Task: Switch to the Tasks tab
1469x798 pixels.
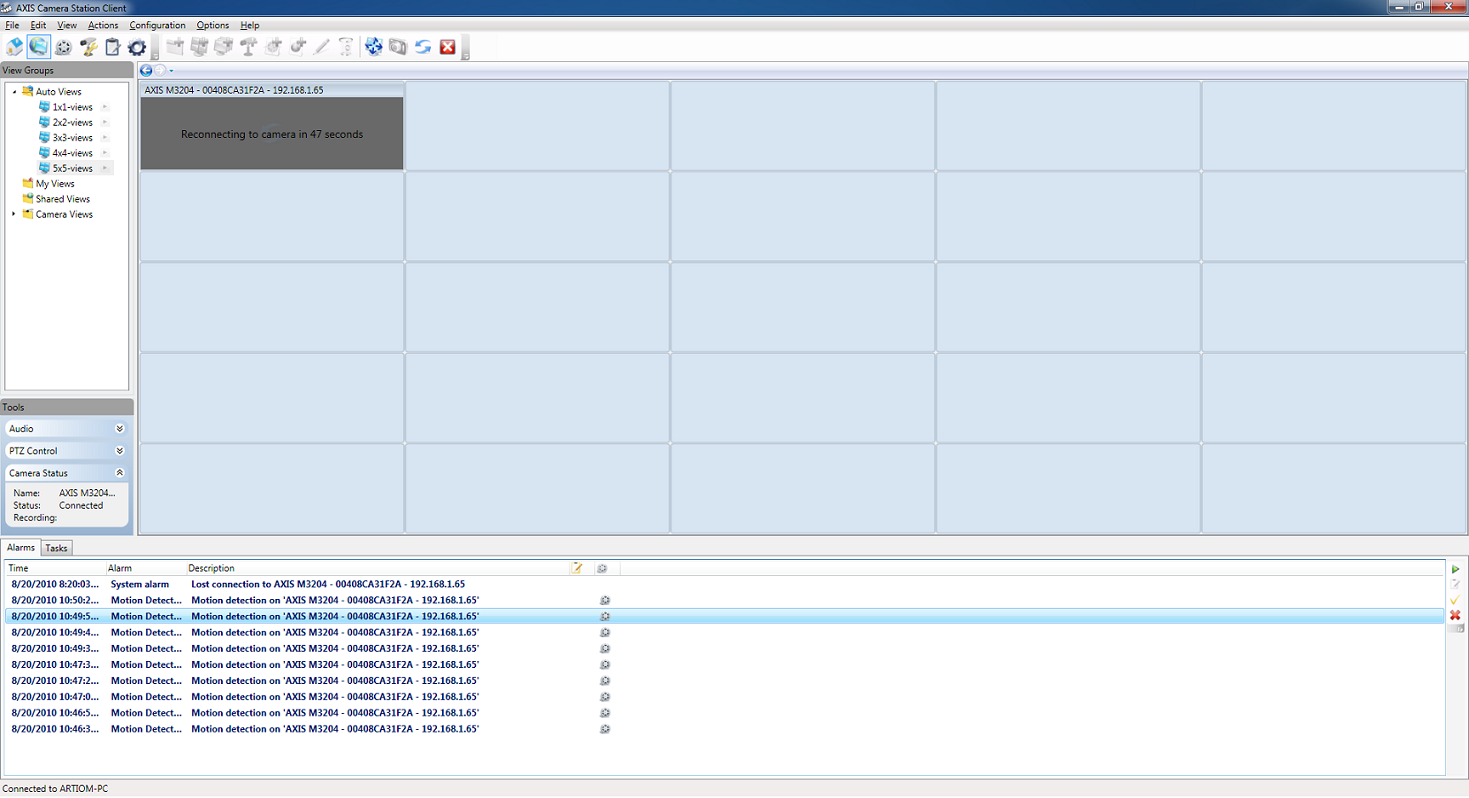Action: [x=56, y=548]
